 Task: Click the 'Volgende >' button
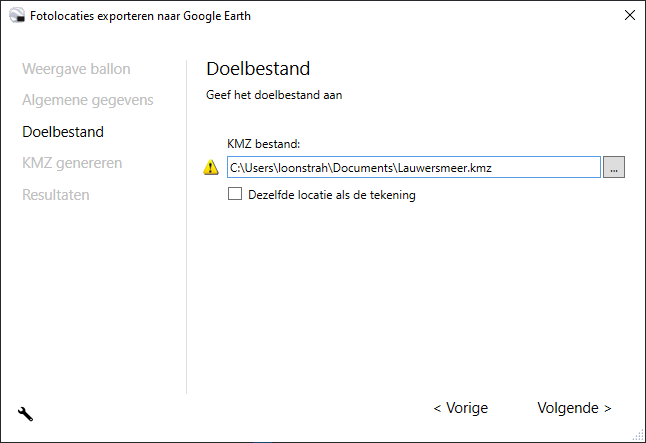pyautogui.click(x=574, y=408)
